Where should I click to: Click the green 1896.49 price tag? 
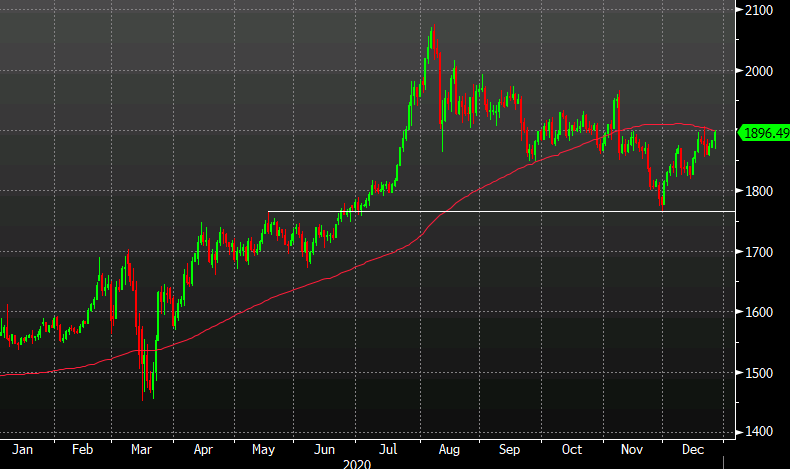[764, 133]
